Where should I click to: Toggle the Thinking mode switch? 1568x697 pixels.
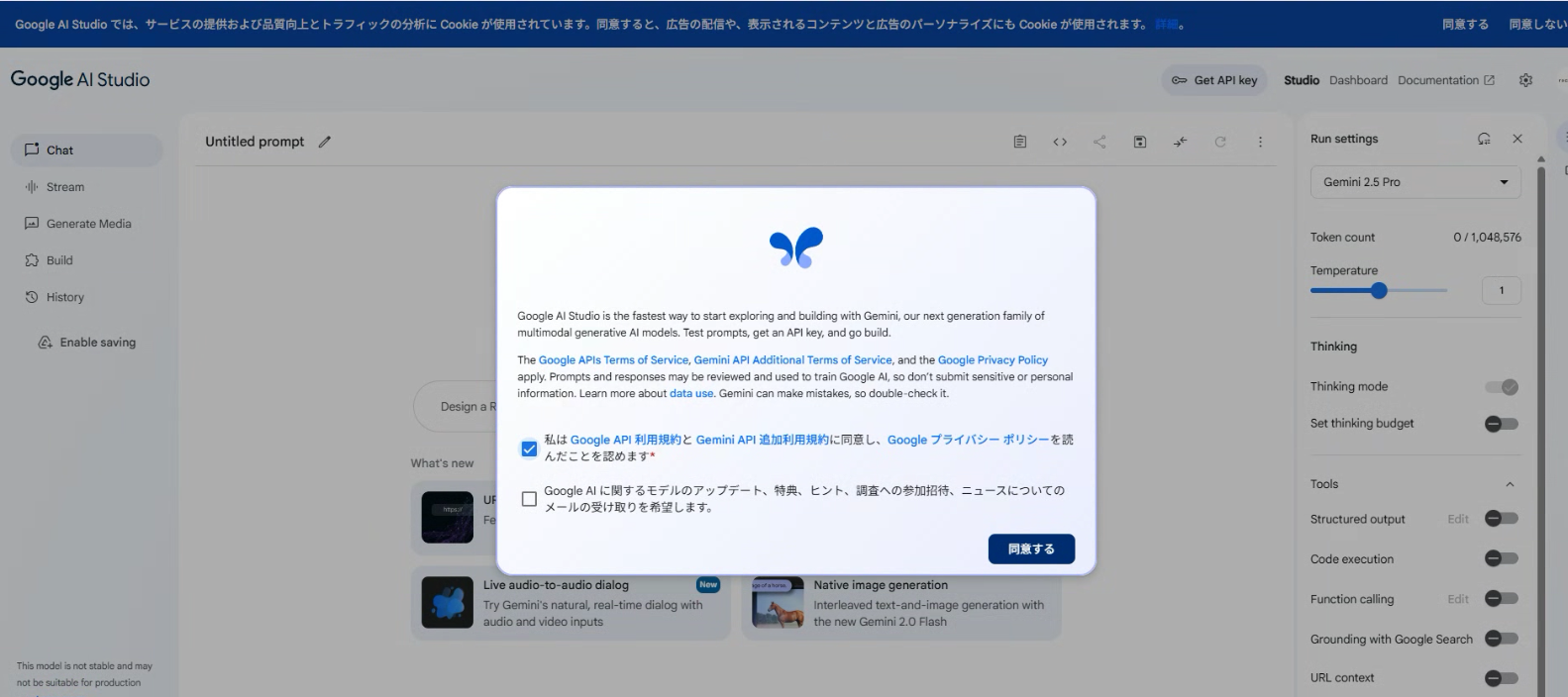1502,387
